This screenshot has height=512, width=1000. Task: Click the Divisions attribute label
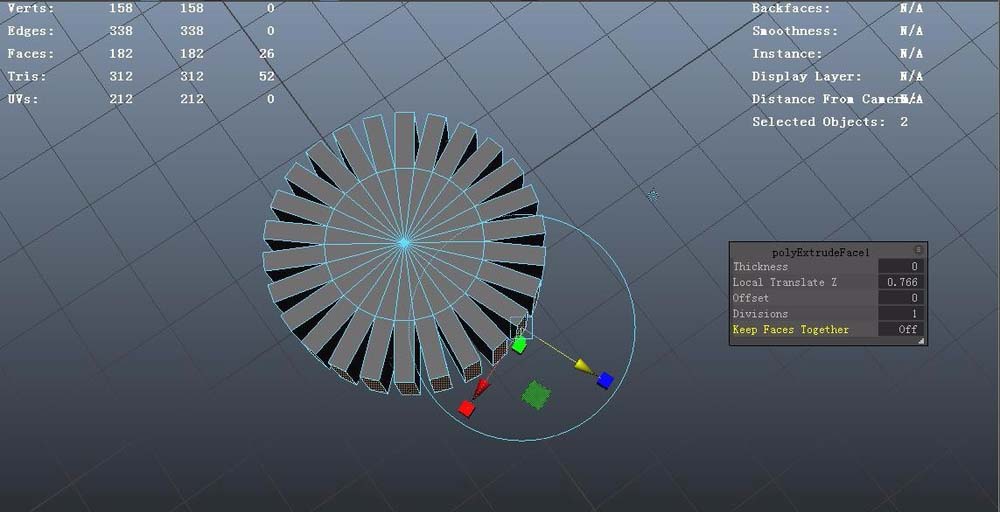point(760,314)
